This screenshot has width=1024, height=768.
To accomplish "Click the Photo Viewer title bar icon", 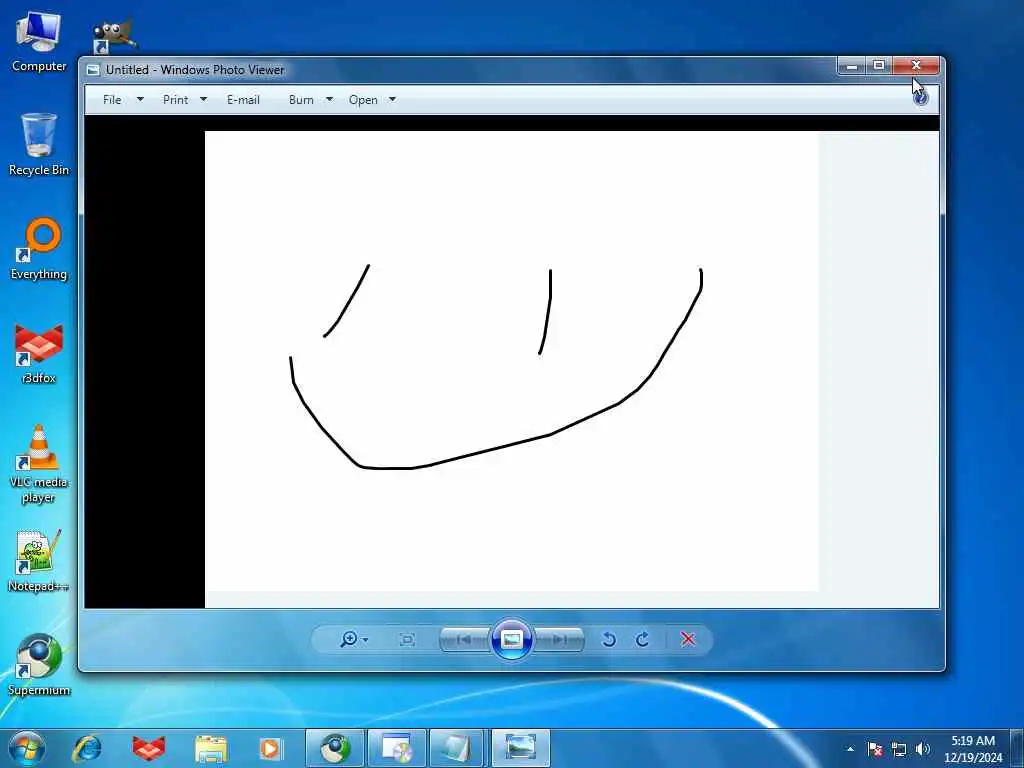I will pyautogui.click(x=93, y=70).
